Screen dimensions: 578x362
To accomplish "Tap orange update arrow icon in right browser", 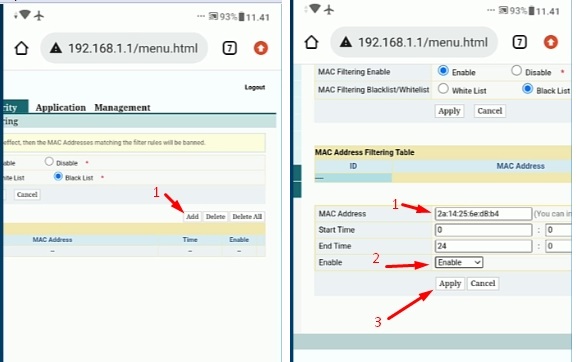I will pyautogui.click(x=551, y=42).
